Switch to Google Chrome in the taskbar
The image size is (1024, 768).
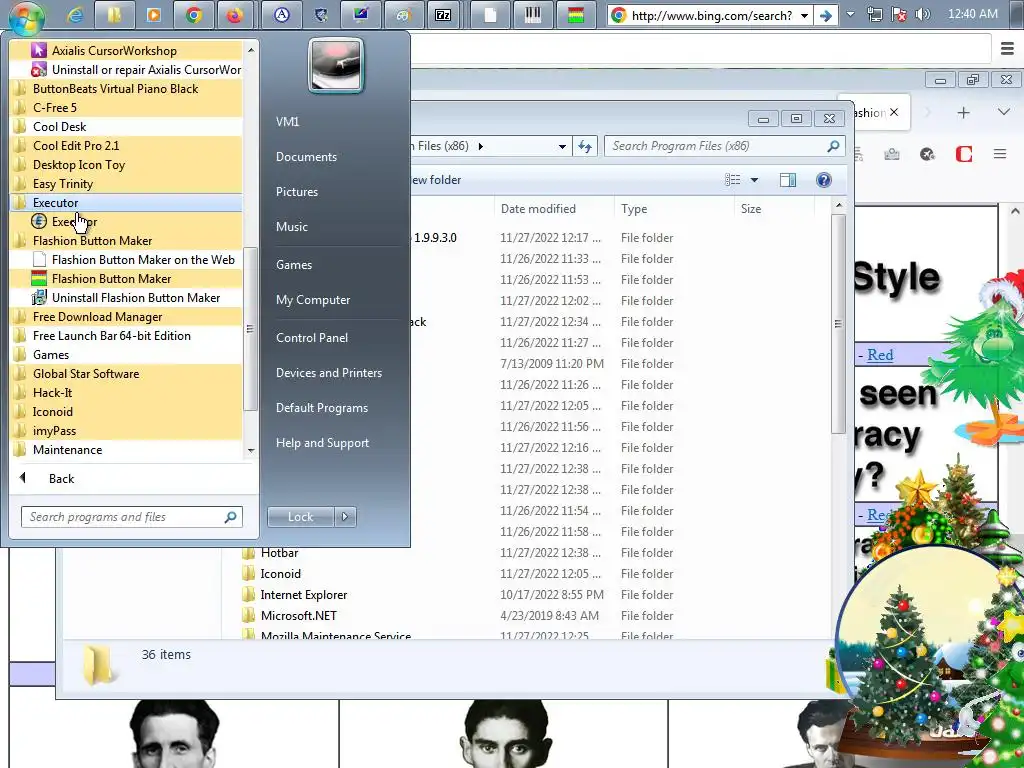(194, 14)
